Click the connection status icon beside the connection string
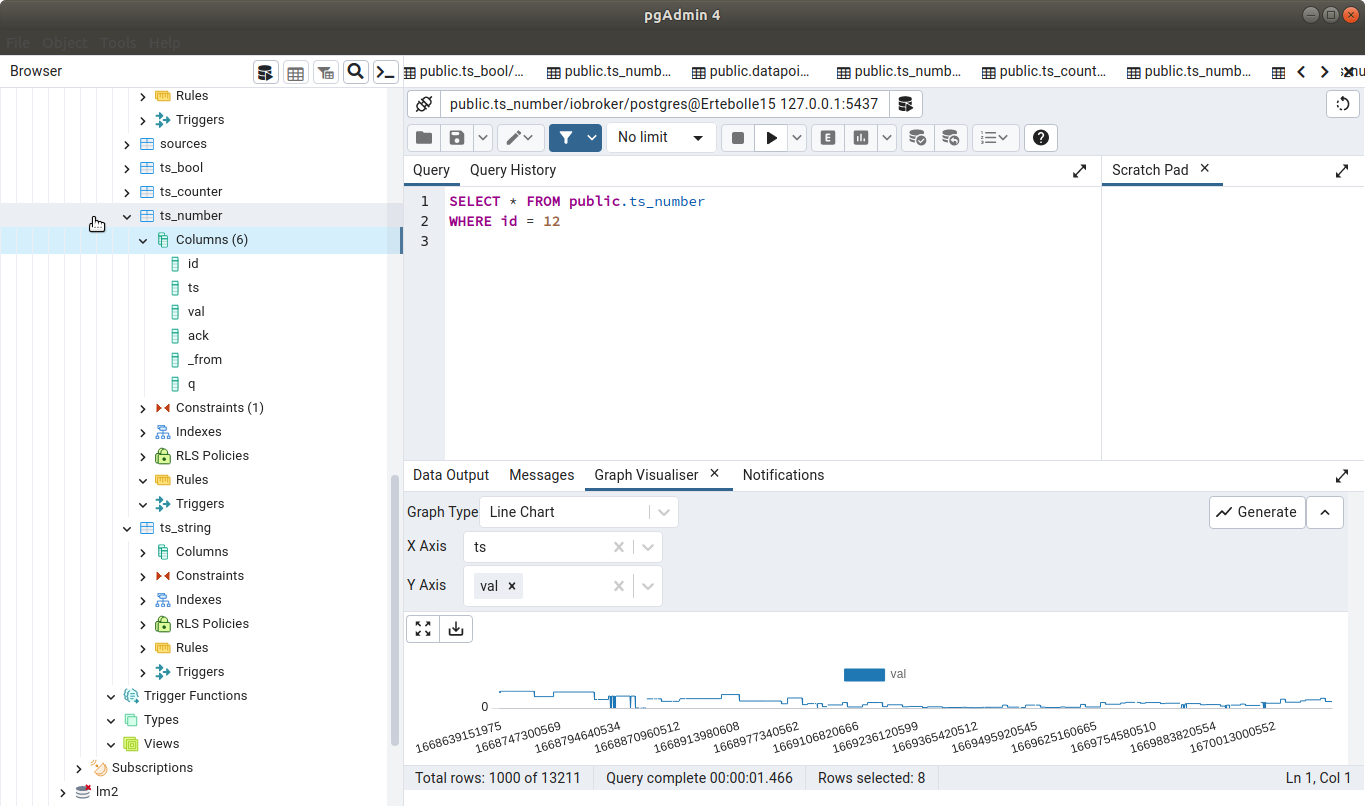Screen dimensions: 1365x806 point(424,104)
